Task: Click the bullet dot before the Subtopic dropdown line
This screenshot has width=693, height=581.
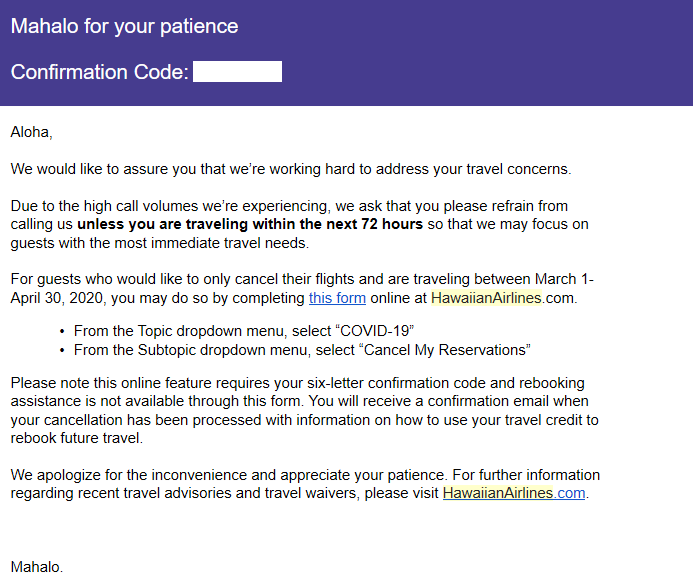Action: click(x=62, y=350)
